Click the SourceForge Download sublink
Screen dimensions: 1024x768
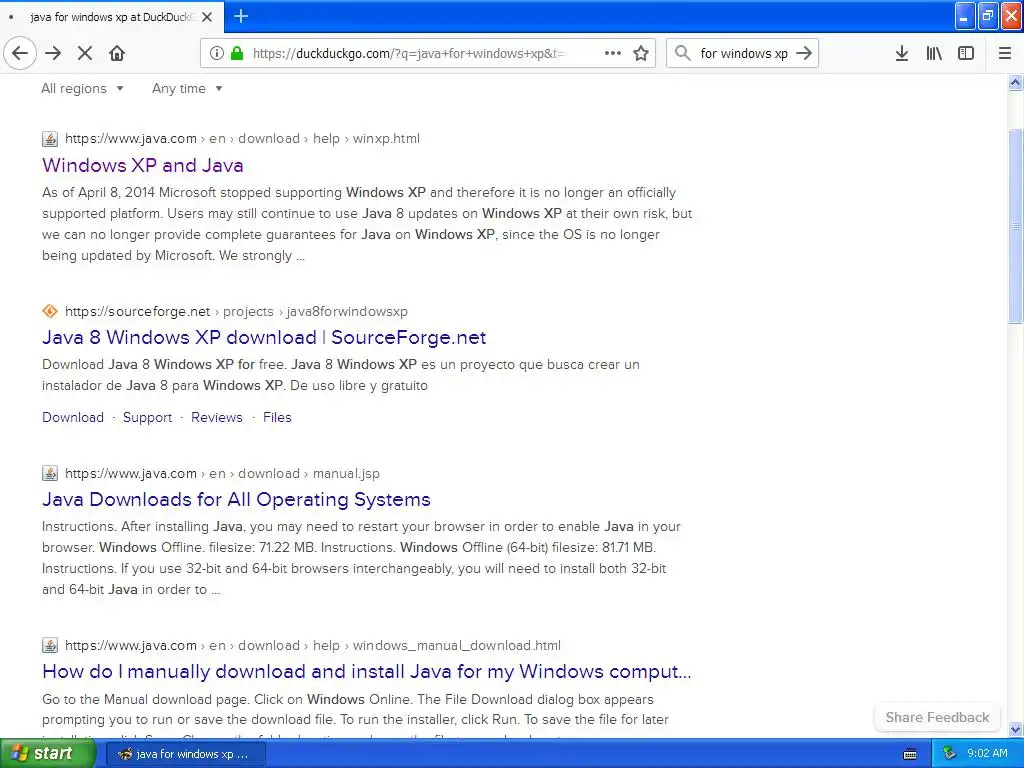click(72, 417)
